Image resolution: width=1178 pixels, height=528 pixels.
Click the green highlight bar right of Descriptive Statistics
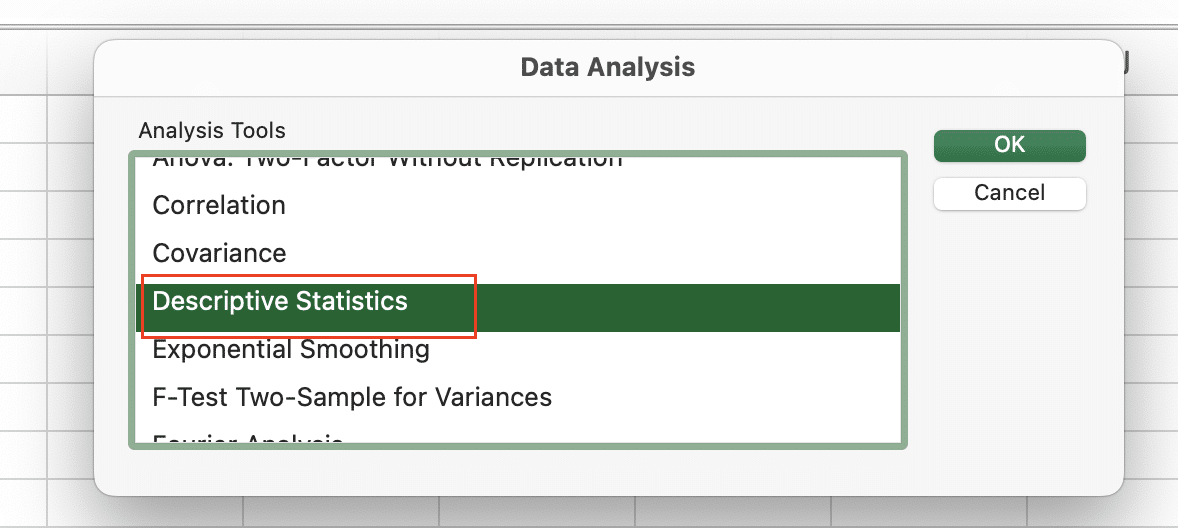tap(687, 308)
